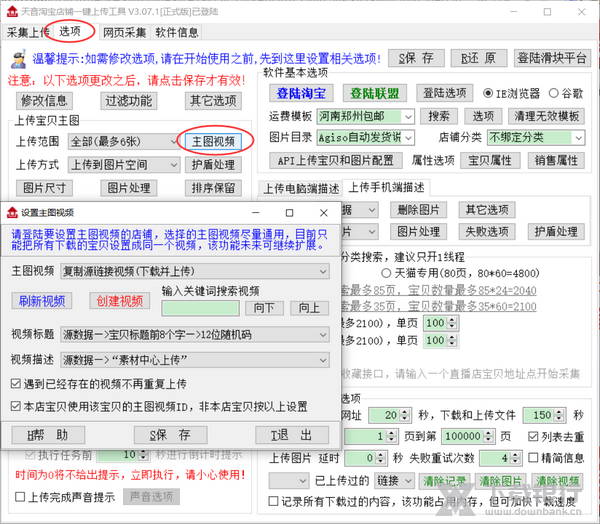The image size is (600, 524).
Task: Select the IE浏览器 radio button
Action: (x=488, y=93)
